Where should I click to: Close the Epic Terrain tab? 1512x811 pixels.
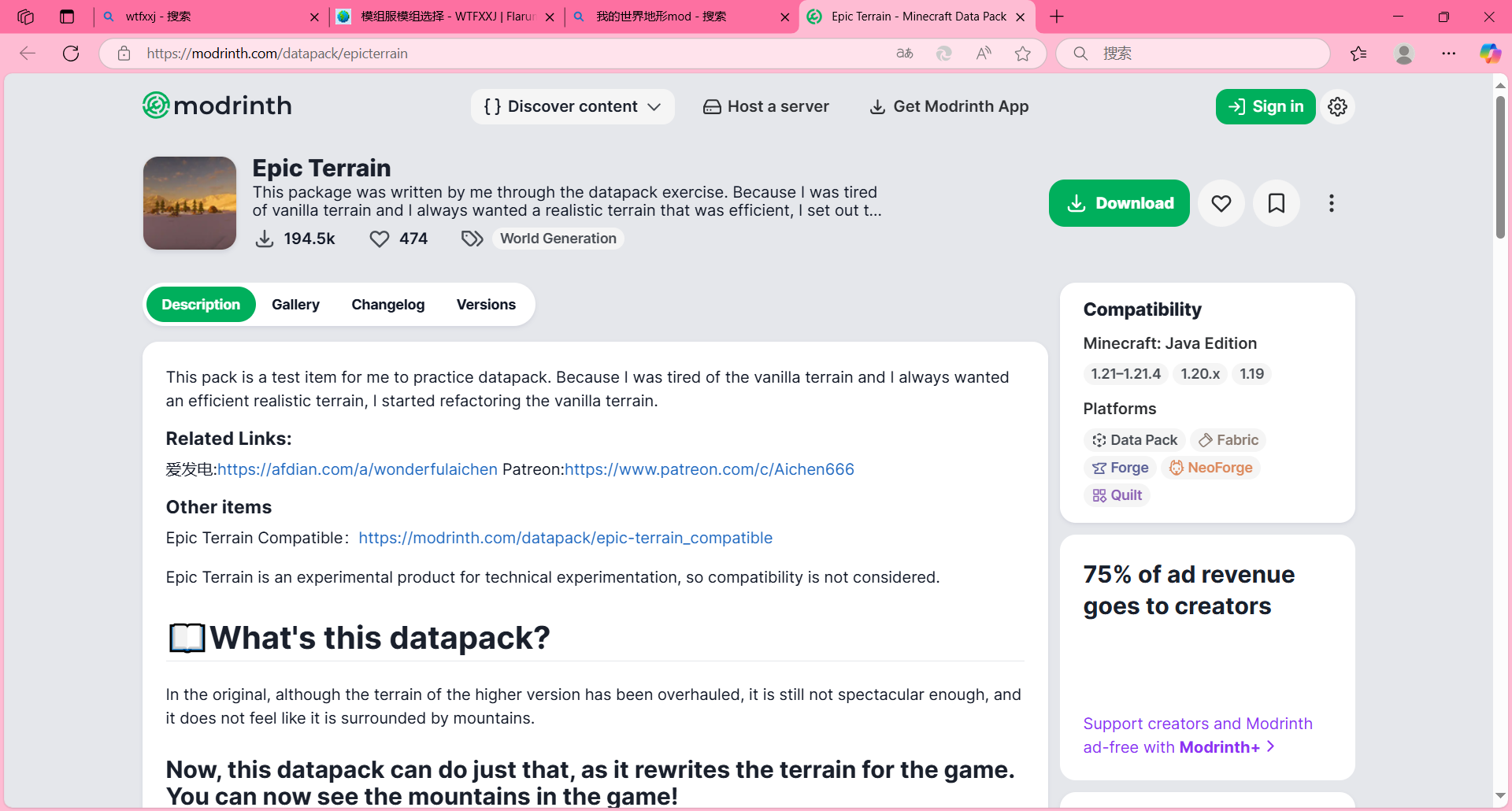[1021, 17]
